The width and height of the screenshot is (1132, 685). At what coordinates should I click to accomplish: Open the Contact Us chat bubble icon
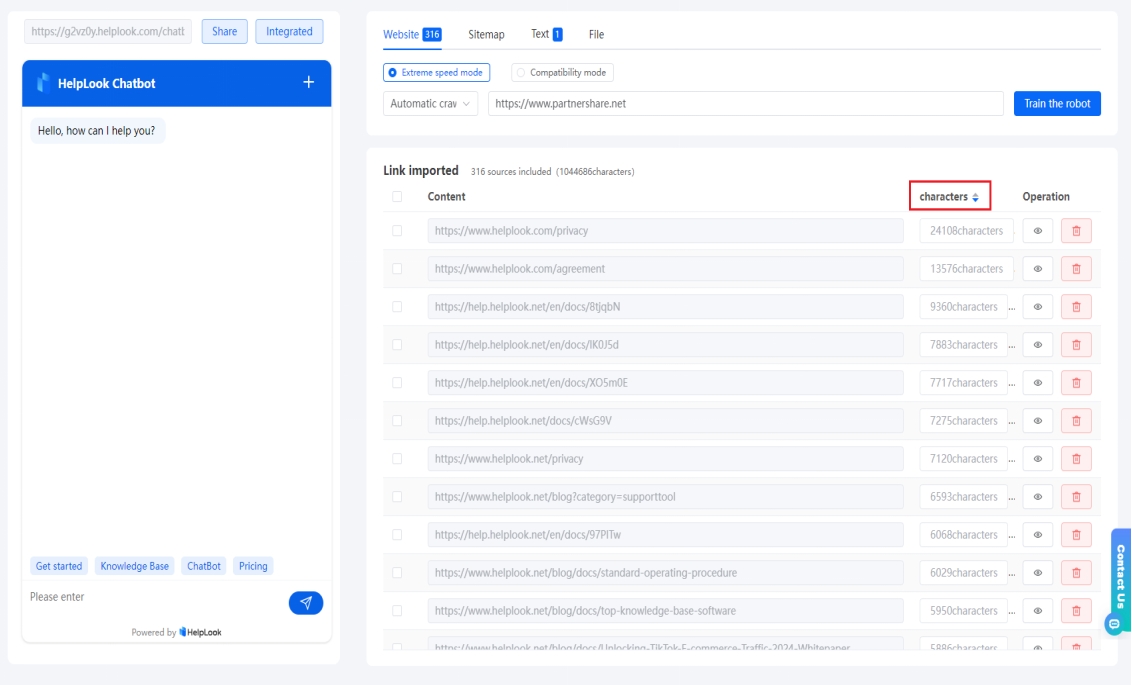tap(1114, 623)
